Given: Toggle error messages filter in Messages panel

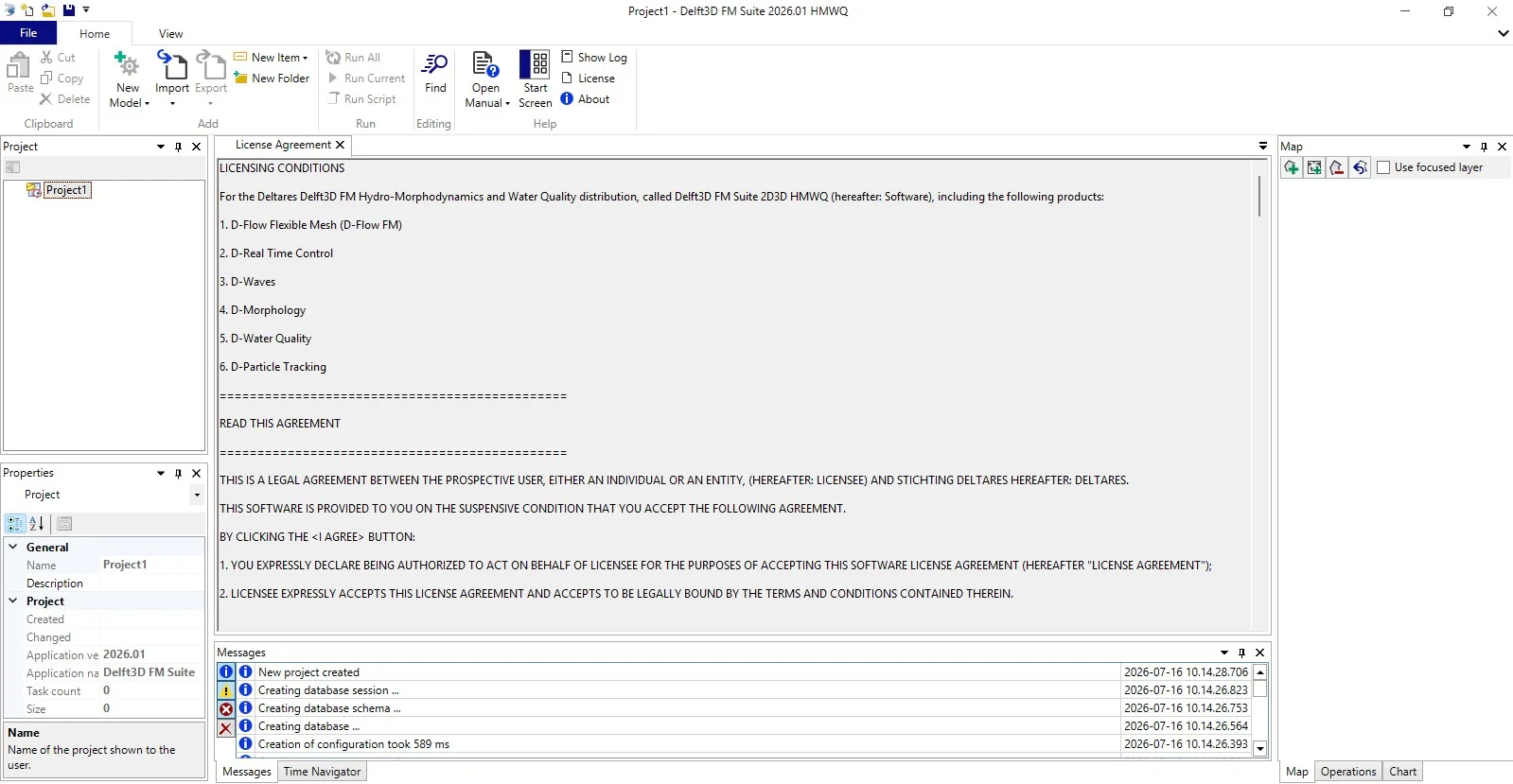Looking at the screenshot, I should pyautogui.click(x=226, y=708).
